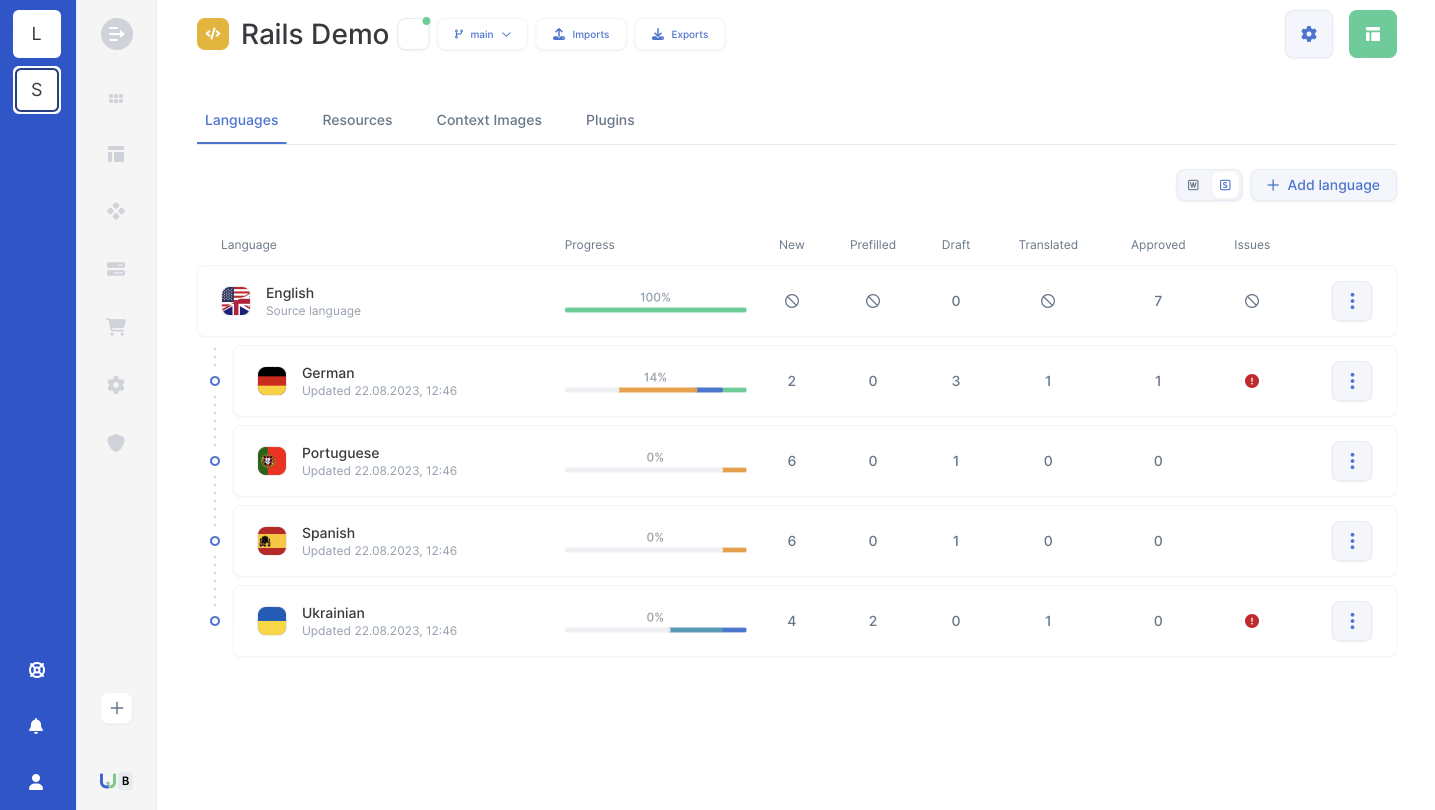Screen dimensions: 1435x810
Task: Open the notifications bell
Action: 36,726
